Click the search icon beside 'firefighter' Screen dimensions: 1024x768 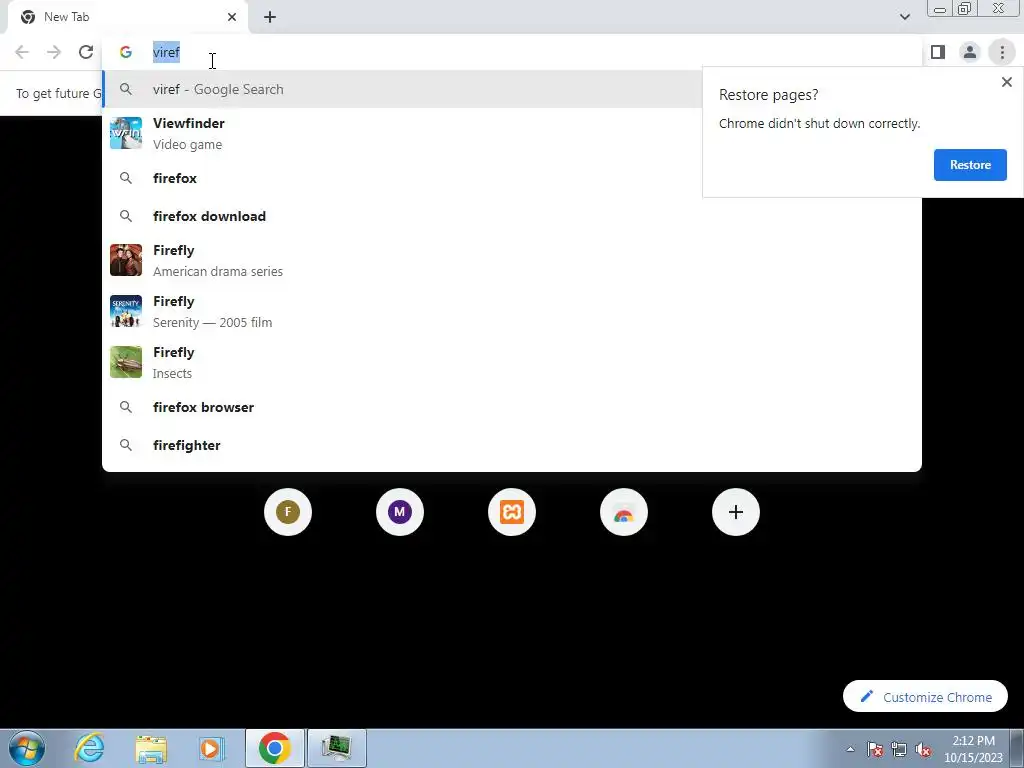pyautogui.click(x=125, y=445)
